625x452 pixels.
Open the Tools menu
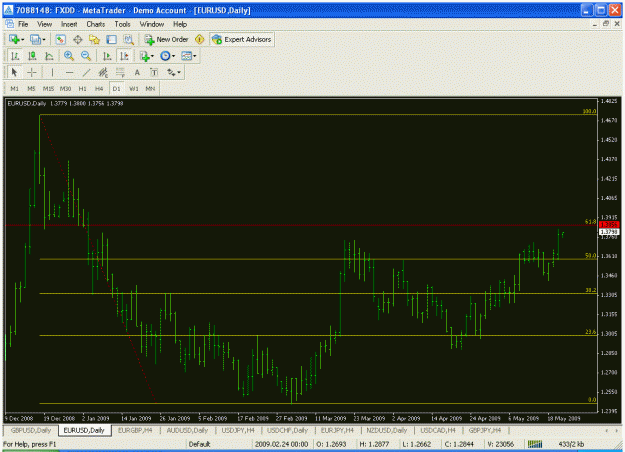coord(122,24)
